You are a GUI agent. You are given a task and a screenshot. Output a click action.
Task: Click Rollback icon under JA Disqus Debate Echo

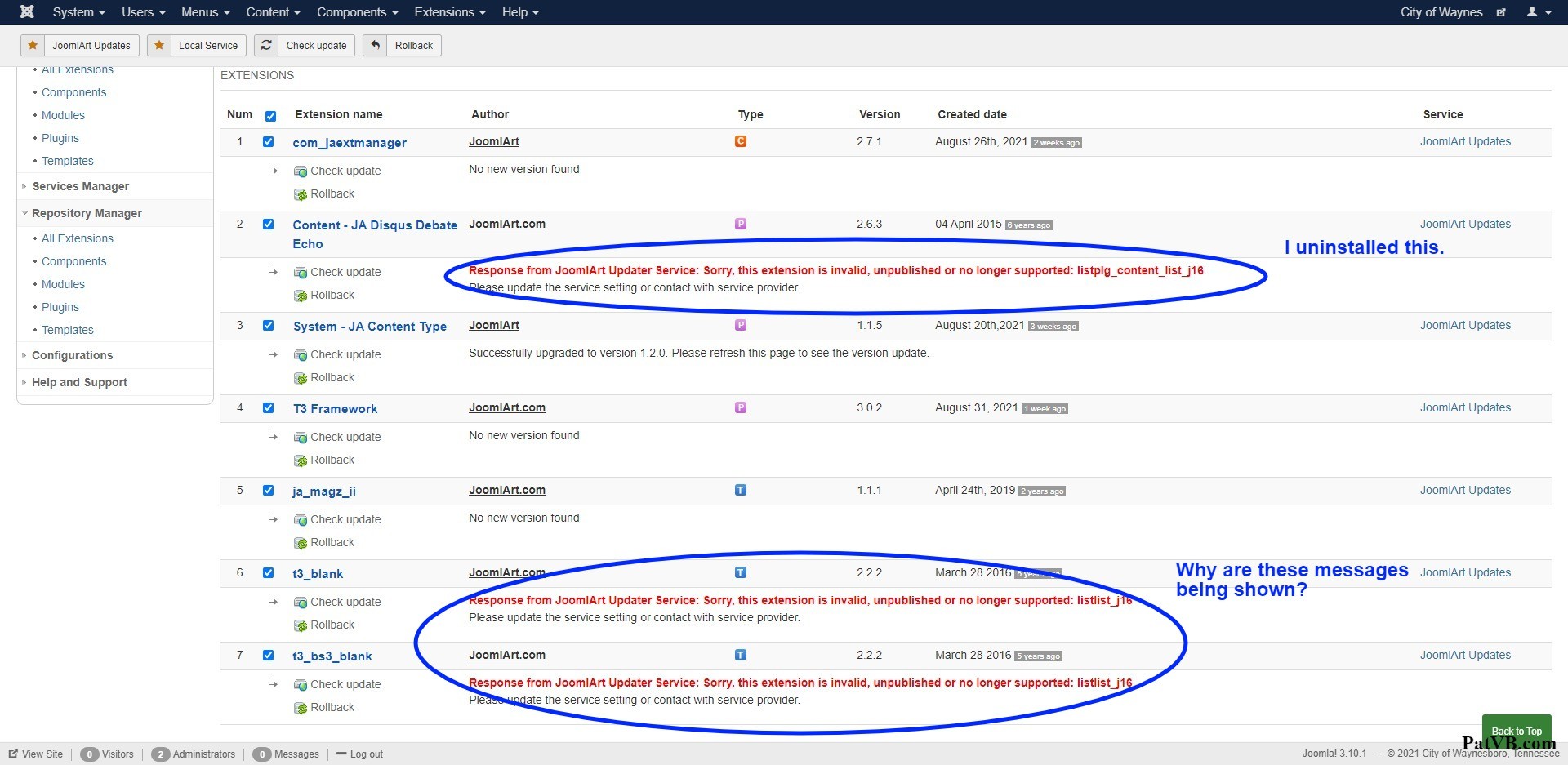[x=301, y=296]
